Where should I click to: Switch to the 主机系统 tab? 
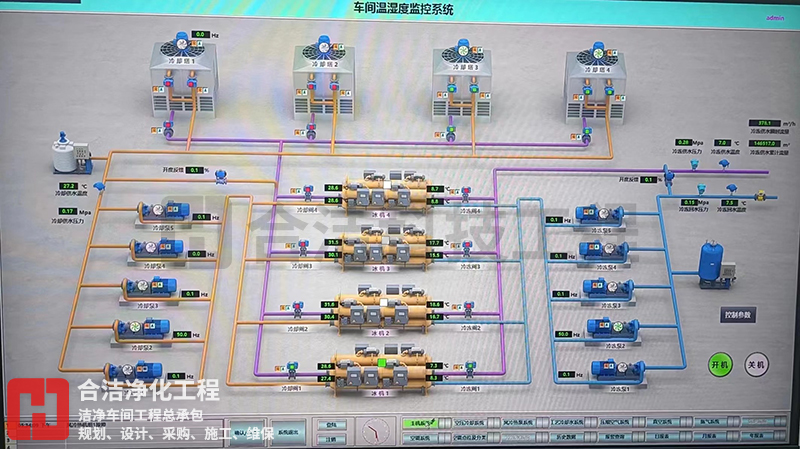pyautogui.click(x=418, y=423)
